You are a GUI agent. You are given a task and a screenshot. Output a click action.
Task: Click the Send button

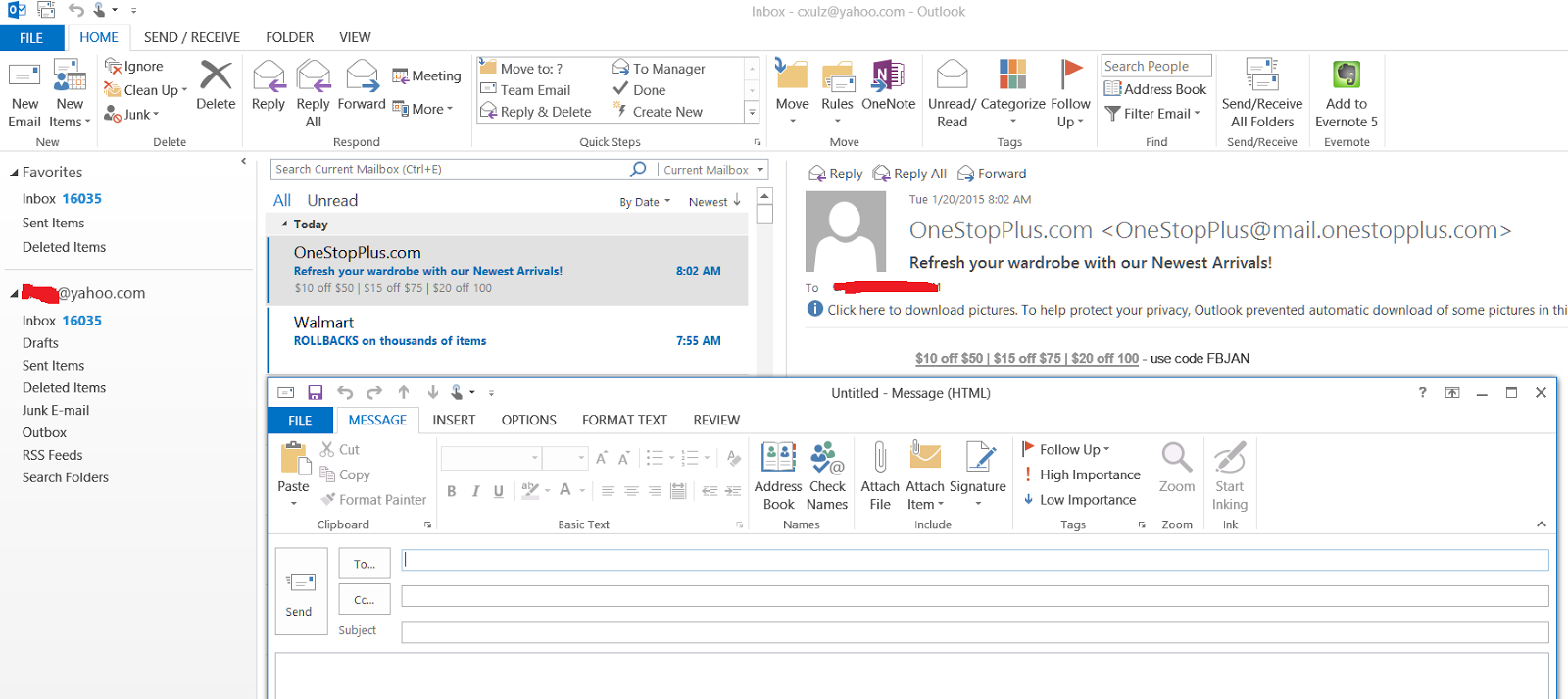(301, 592)
